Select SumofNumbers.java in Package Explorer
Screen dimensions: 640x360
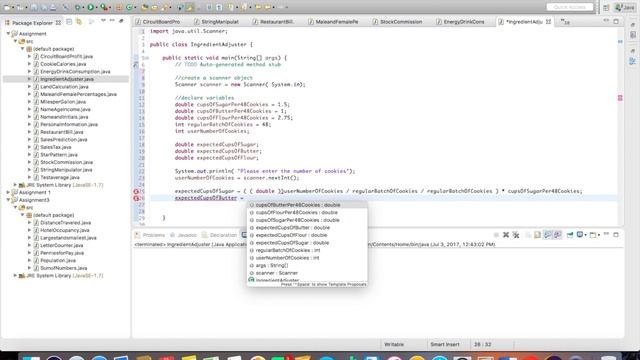pos(63,268)
